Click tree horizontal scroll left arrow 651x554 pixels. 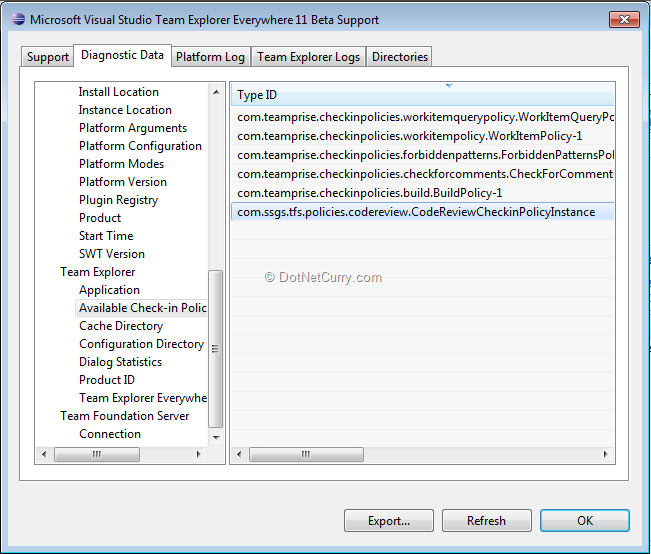pos(44,454)
